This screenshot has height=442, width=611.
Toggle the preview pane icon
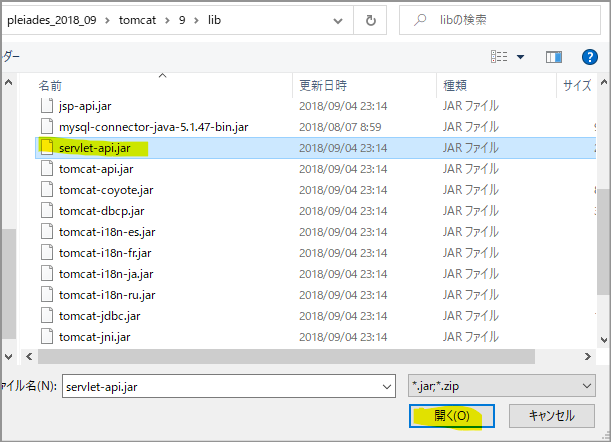[x=554, y=57]
